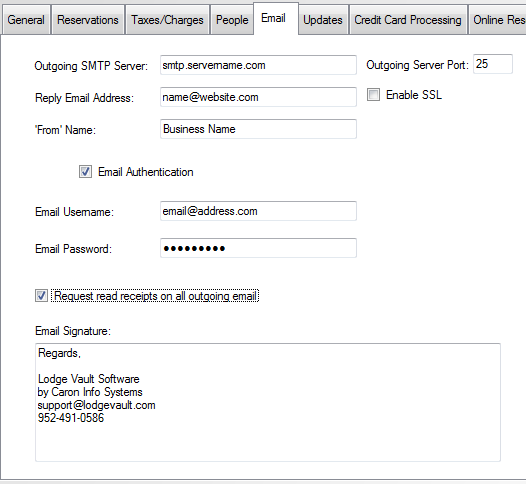Uncheck Email Authentication checkbox

pos(86,172)
